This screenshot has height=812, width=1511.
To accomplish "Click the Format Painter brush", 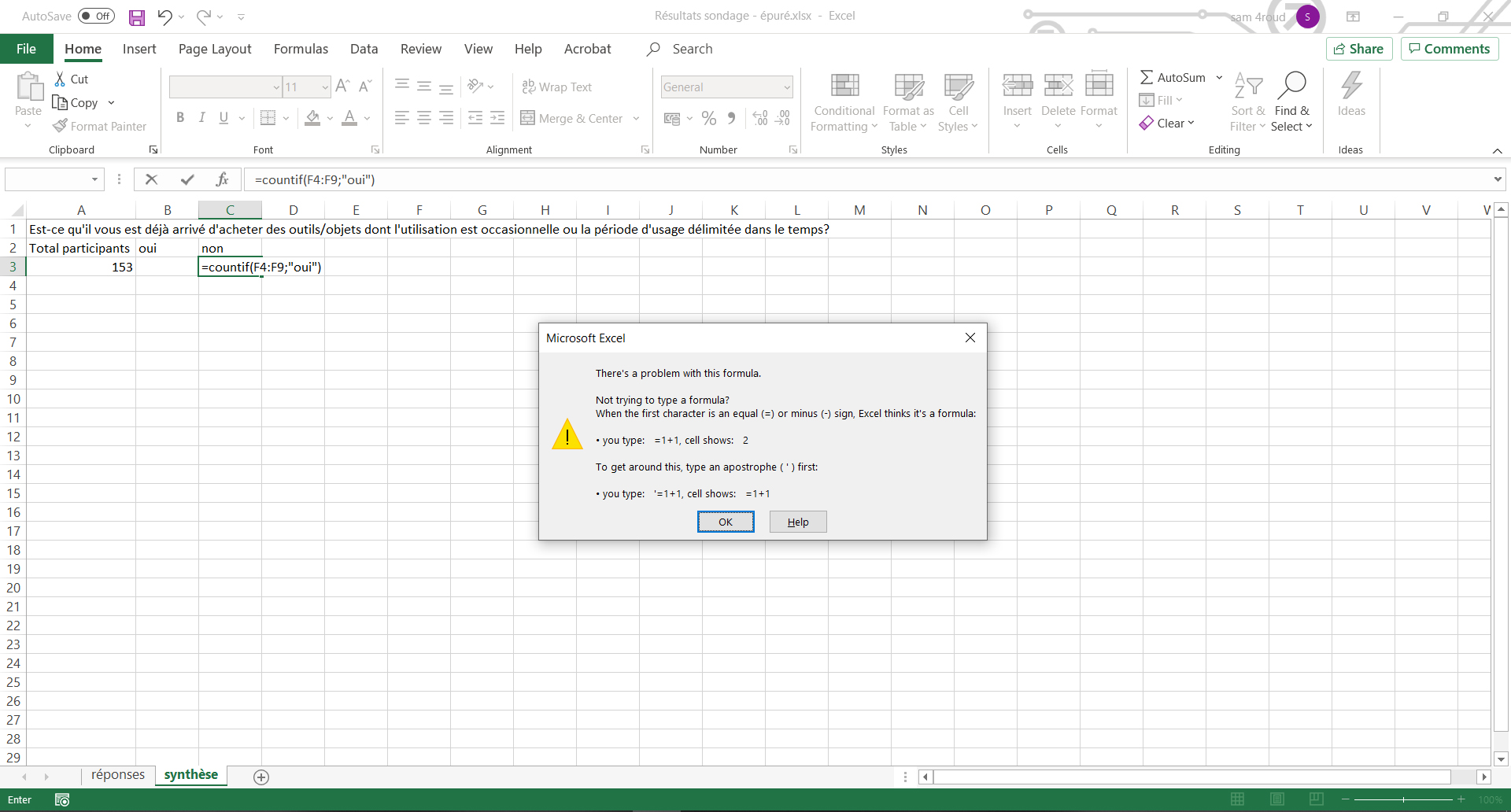I will pos(60,126).
